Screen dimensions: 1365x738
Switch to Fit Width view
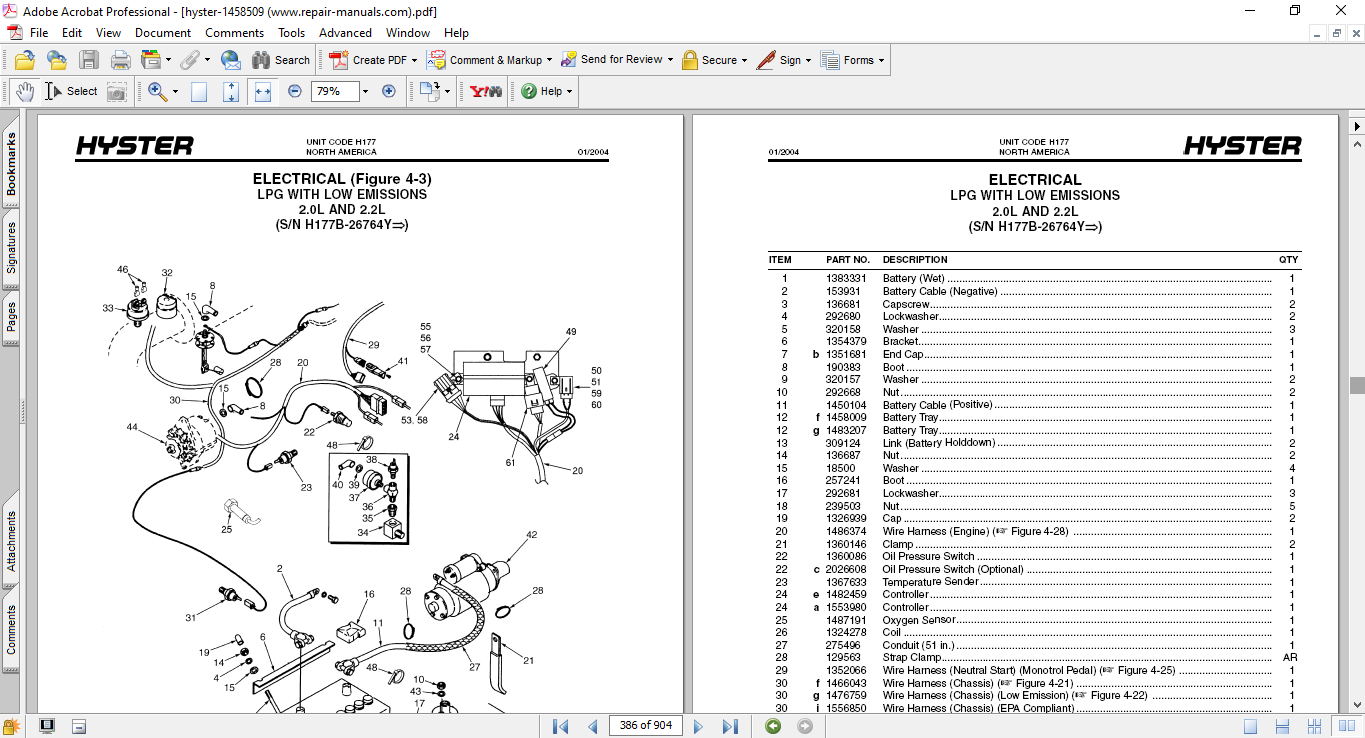263,91
